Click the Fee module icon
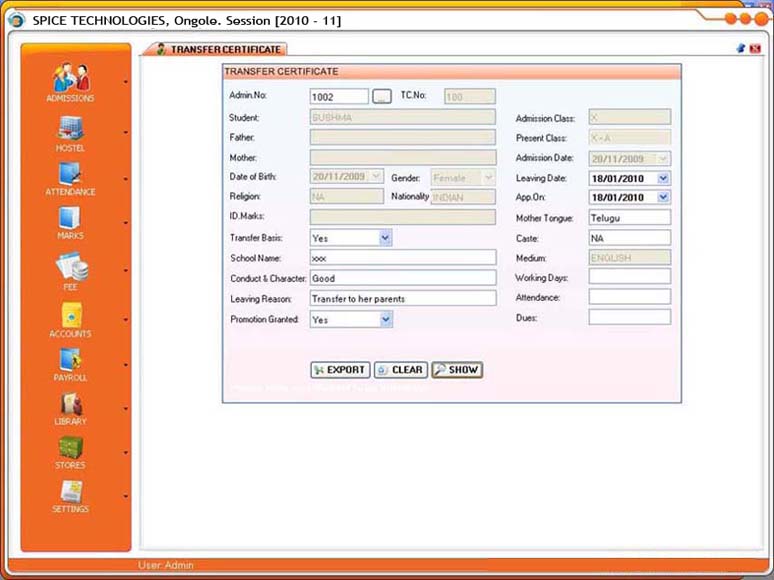 pyautogui.click(x=70, y=268)
